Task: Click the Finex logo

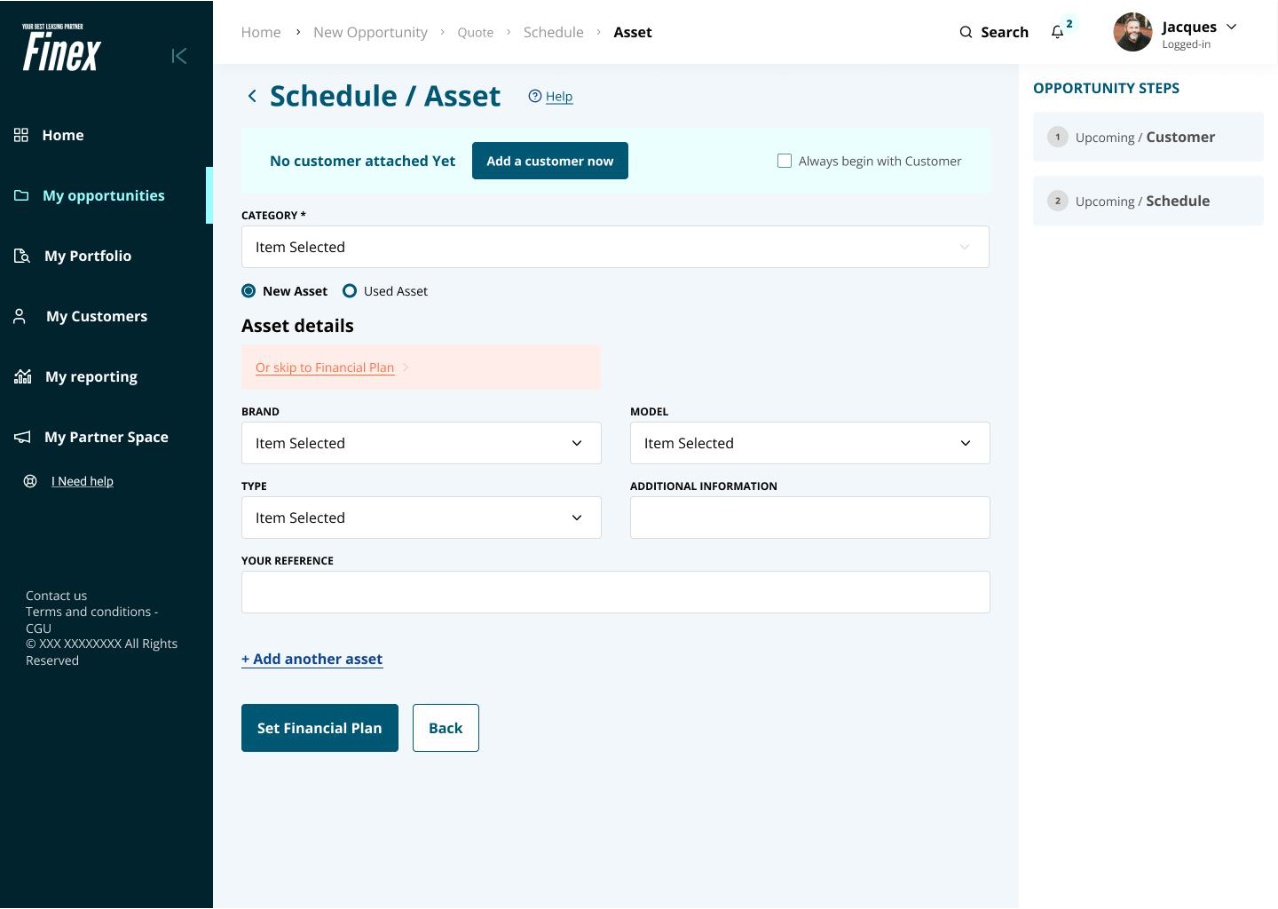Action: tap(61, 47)
